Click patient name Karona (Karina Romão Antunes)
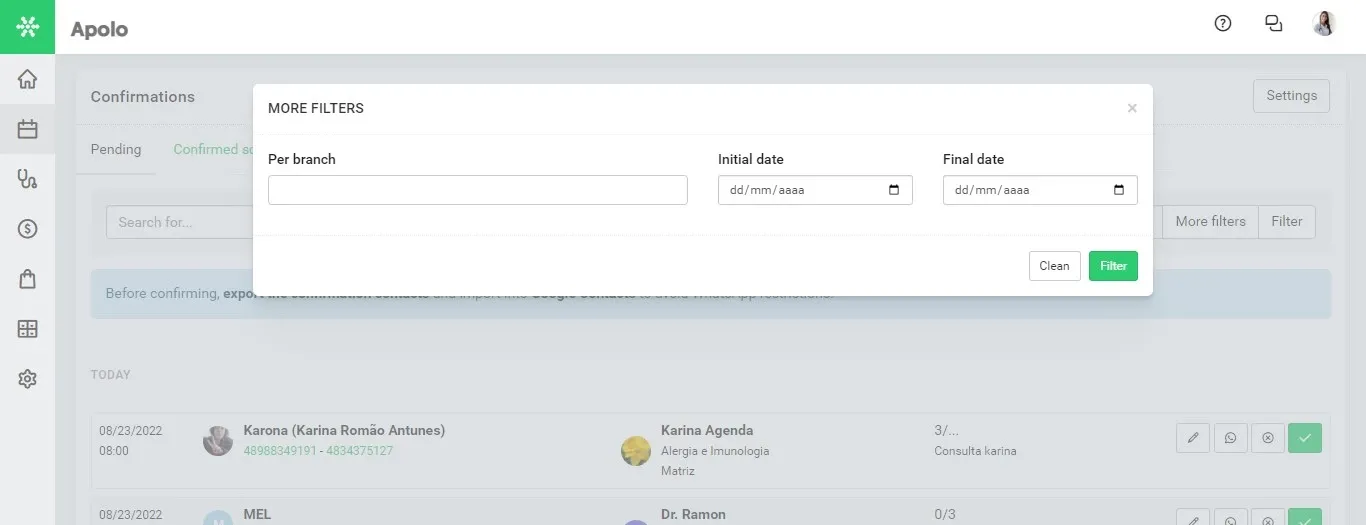This screenshot has width=1366, height=525. point(344,430)
